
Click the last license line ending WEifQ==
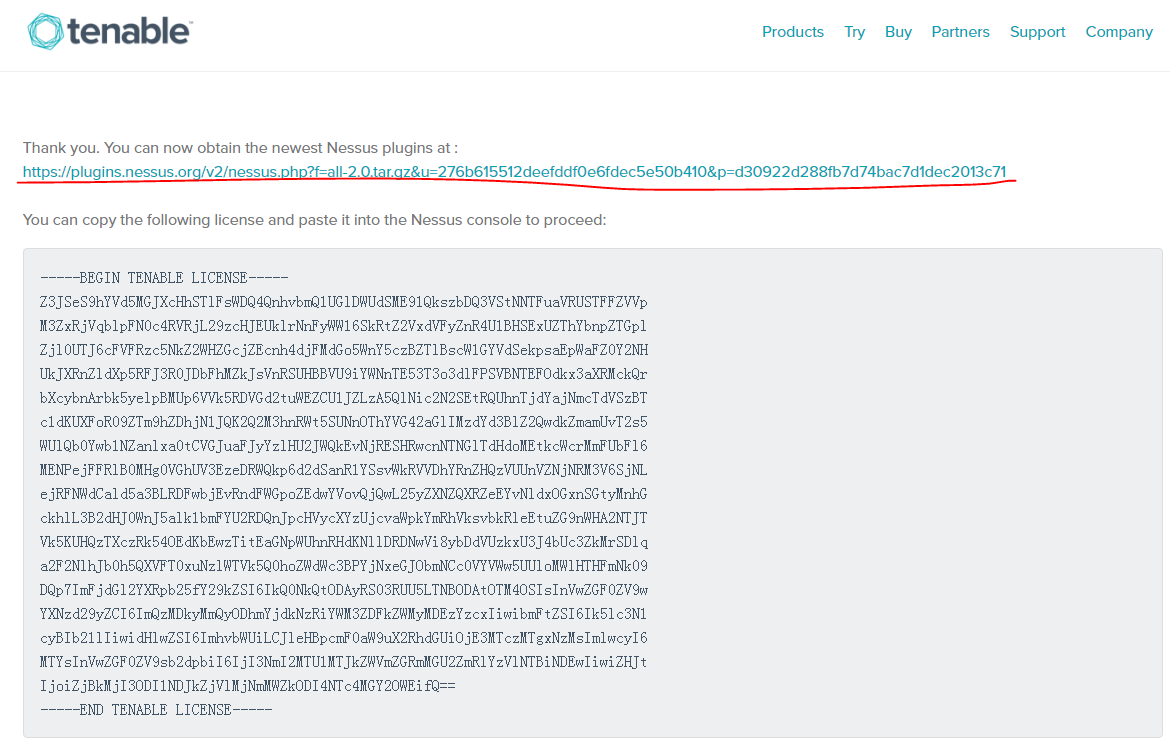coord(248,686)
